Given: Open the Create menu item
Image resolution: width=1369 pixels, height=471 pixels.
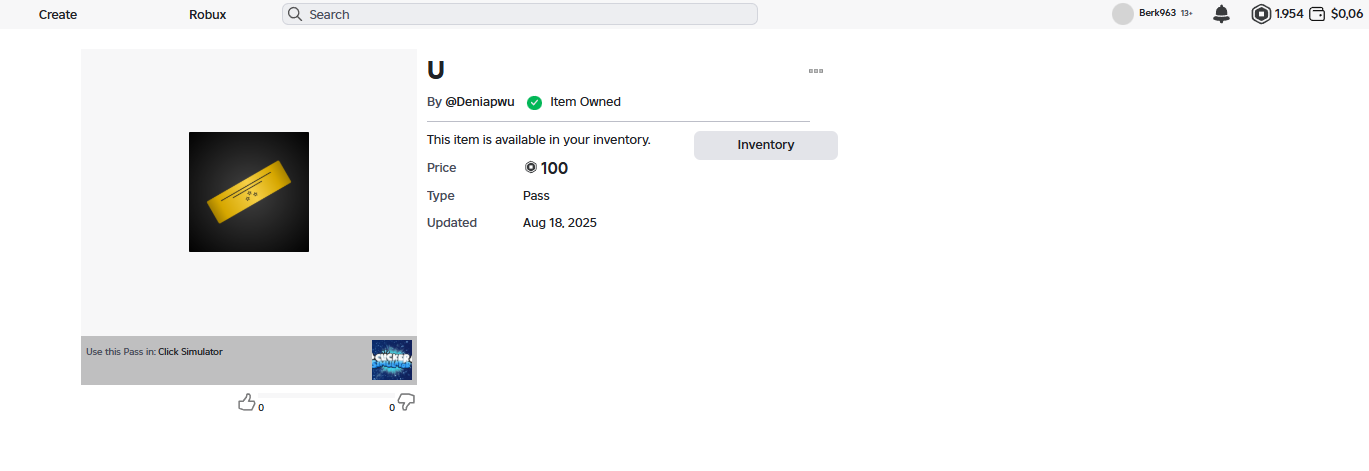Looking at the screenshot, I should pyautogui.click(x=58, y=15).
